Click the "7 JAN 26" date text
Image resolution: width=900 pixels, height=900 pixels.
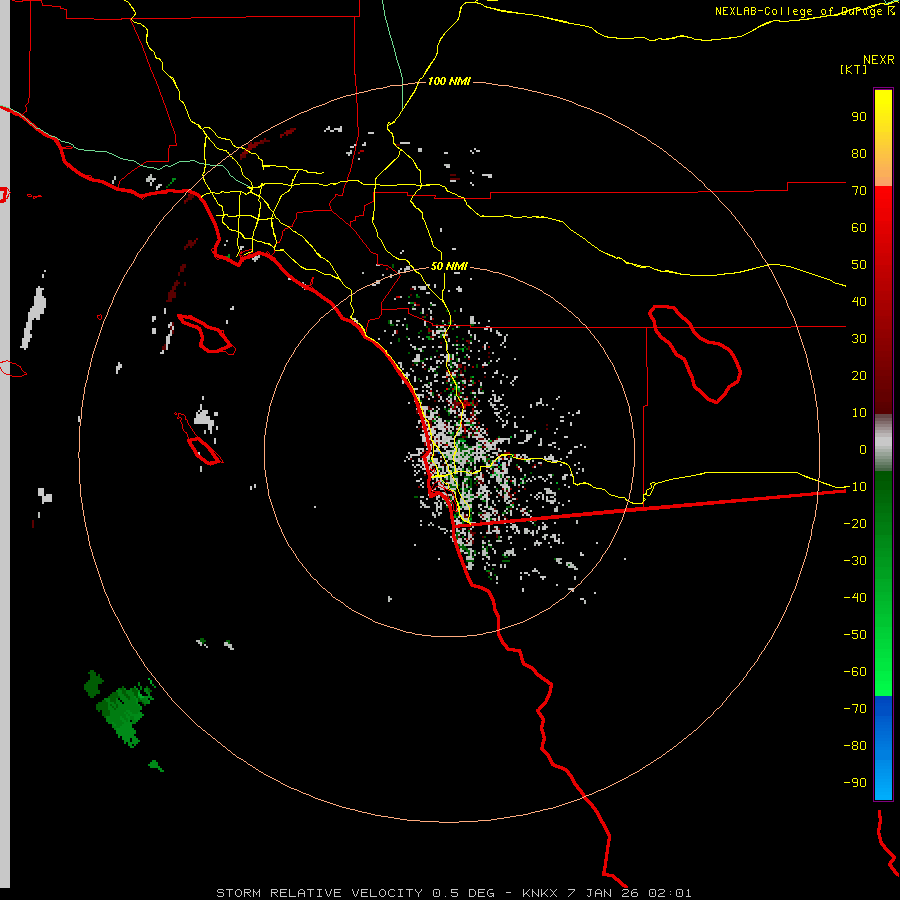603,893
